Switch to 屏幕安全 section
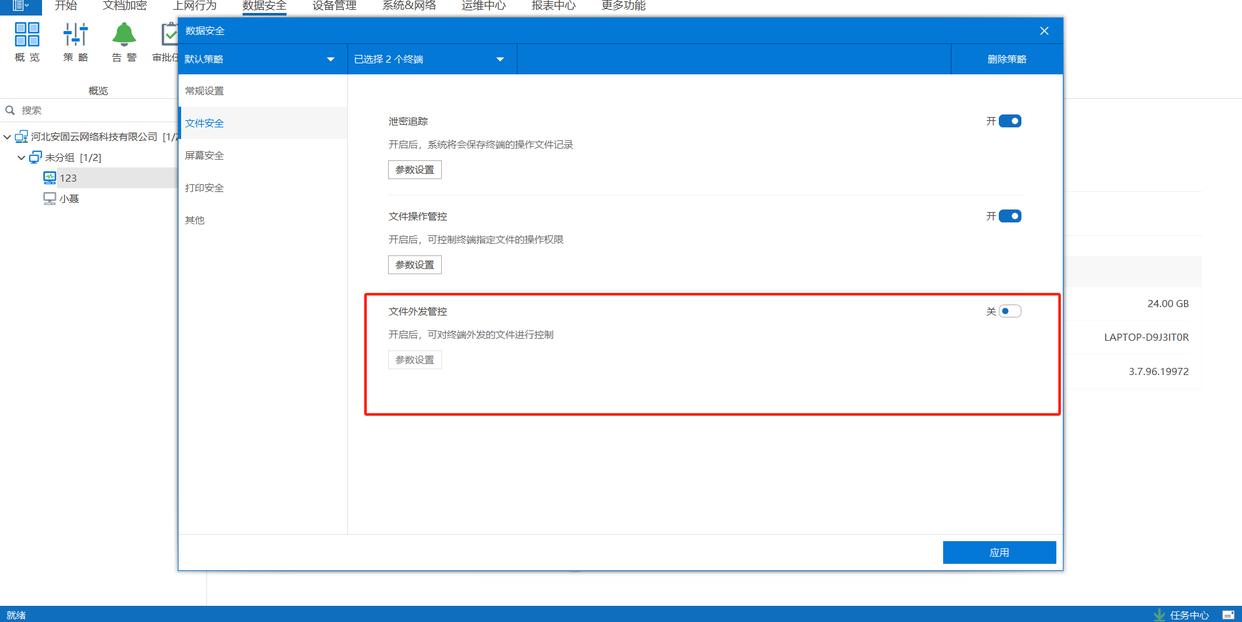 [263, 155]
